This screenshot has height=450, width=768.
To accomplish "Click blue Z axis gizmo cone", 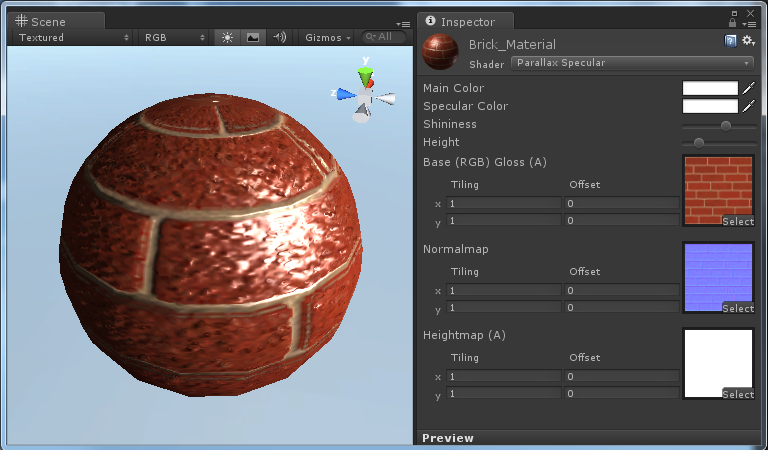I will (346, 94).
